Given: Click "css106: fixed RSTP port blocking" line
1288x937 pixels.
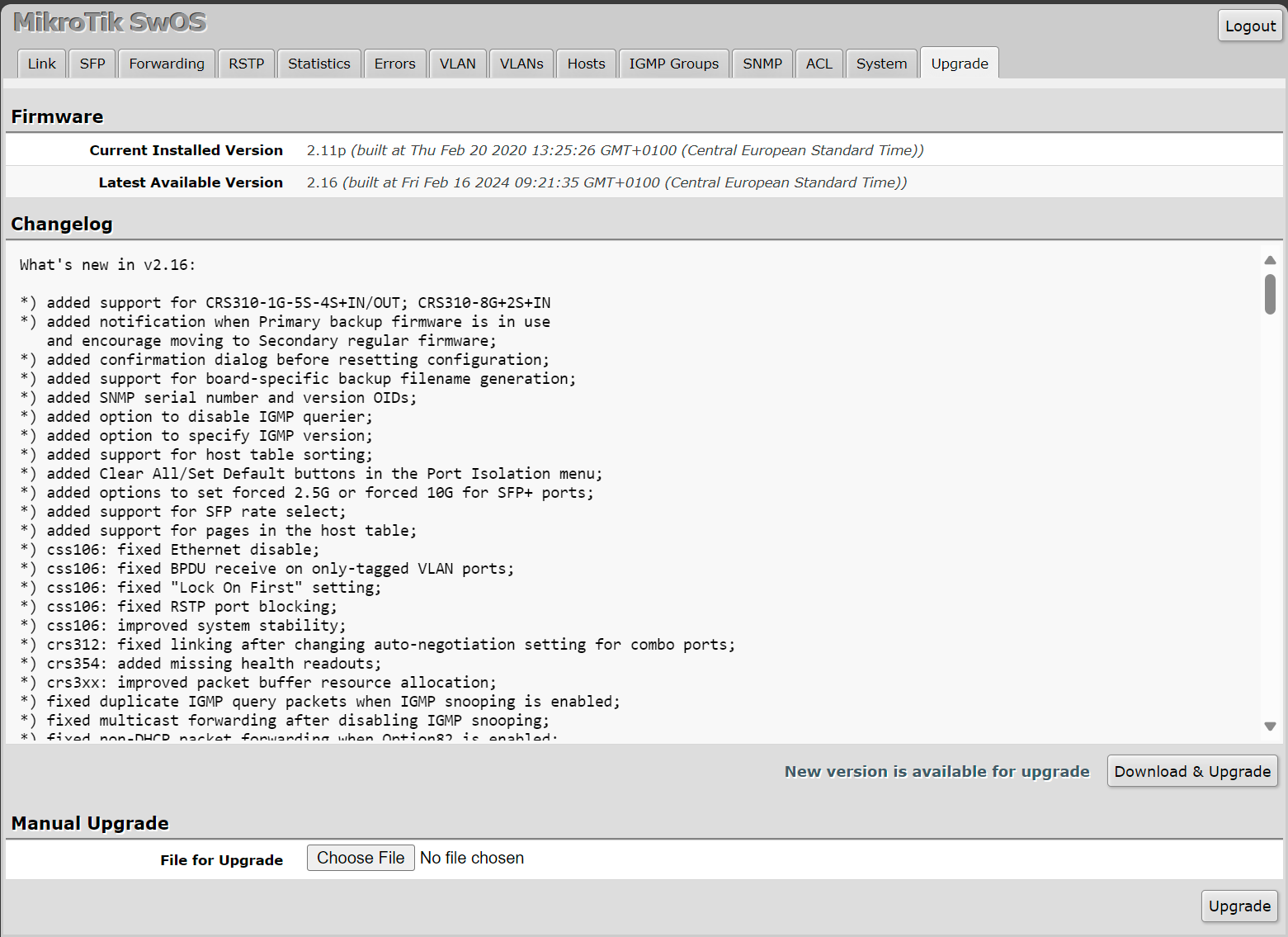Looking at the screenshot, I should (x=179, y=607).
